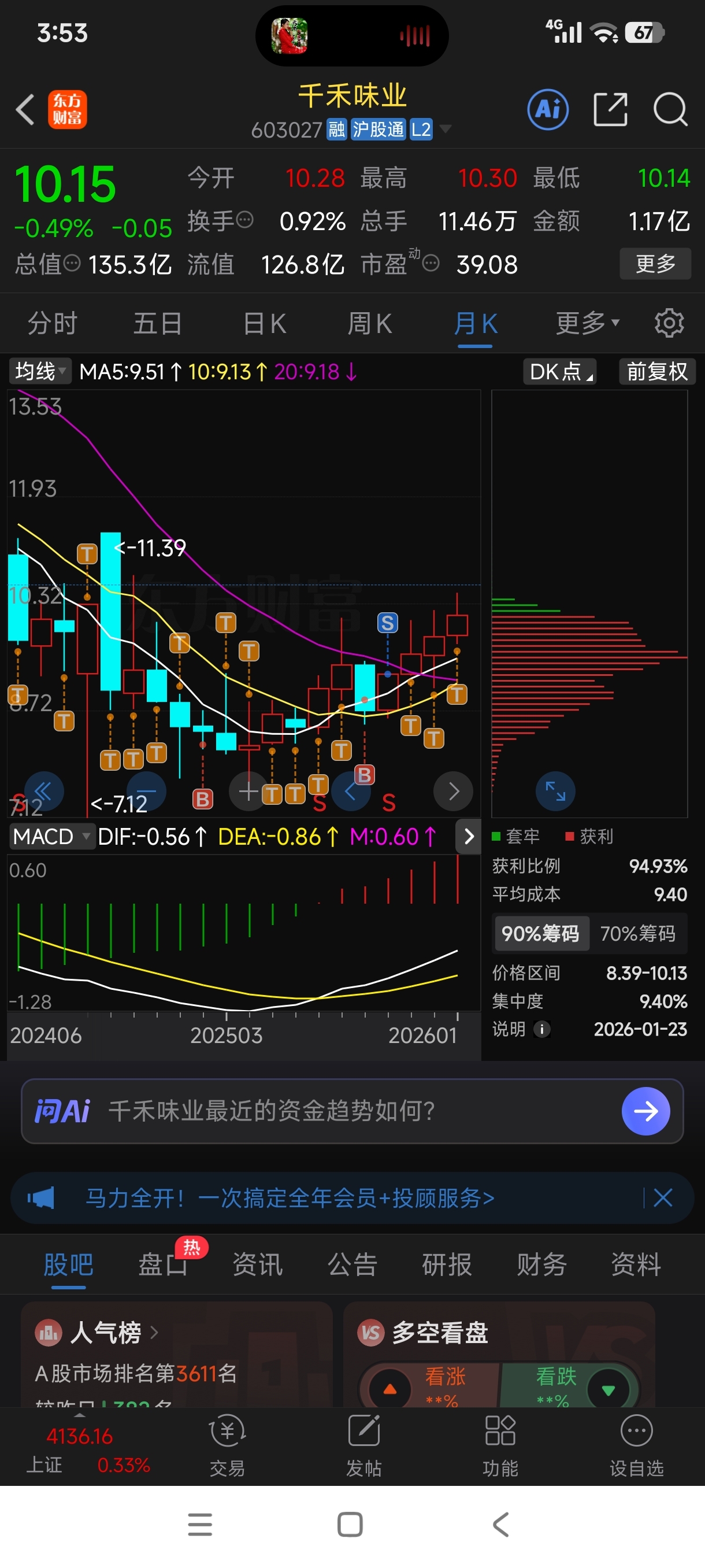Focus the 问Ai question input field
Screen dimensions: 705x1568
tap(352, 1111)
